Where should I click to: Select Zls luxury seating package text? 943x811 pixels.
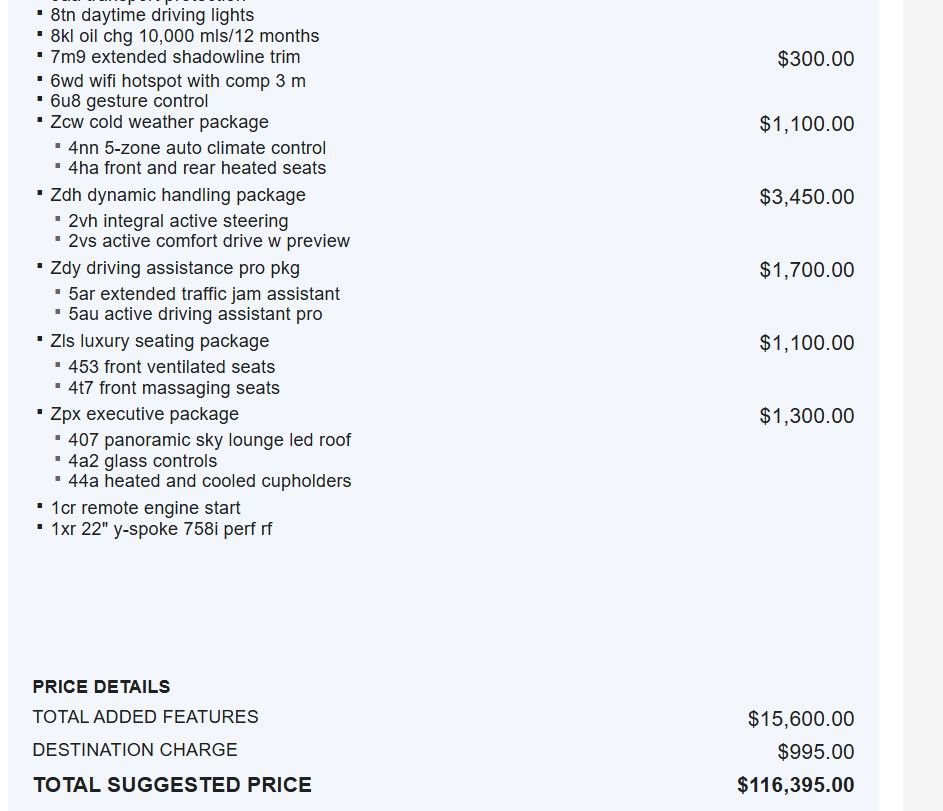point(160,341)
